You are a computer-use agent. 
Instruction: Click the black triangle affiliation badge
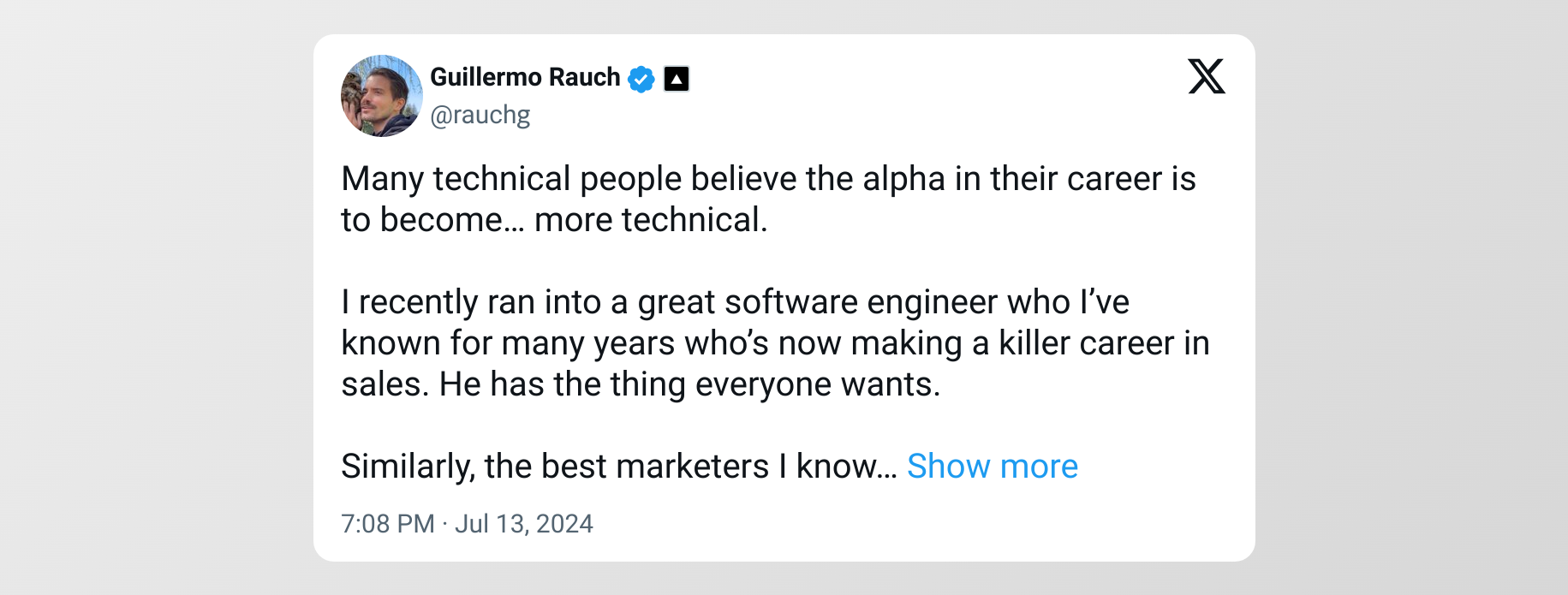(x=677, y=79)
